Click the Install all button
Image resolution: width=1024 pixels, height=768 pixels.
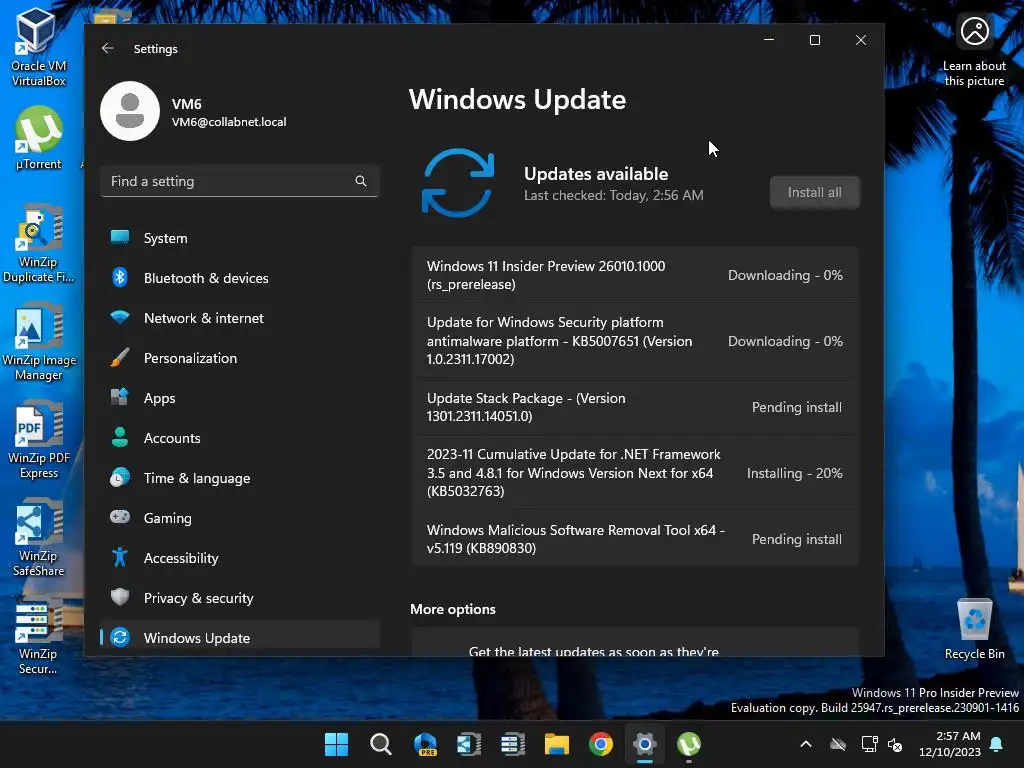(x=814, y=192)
